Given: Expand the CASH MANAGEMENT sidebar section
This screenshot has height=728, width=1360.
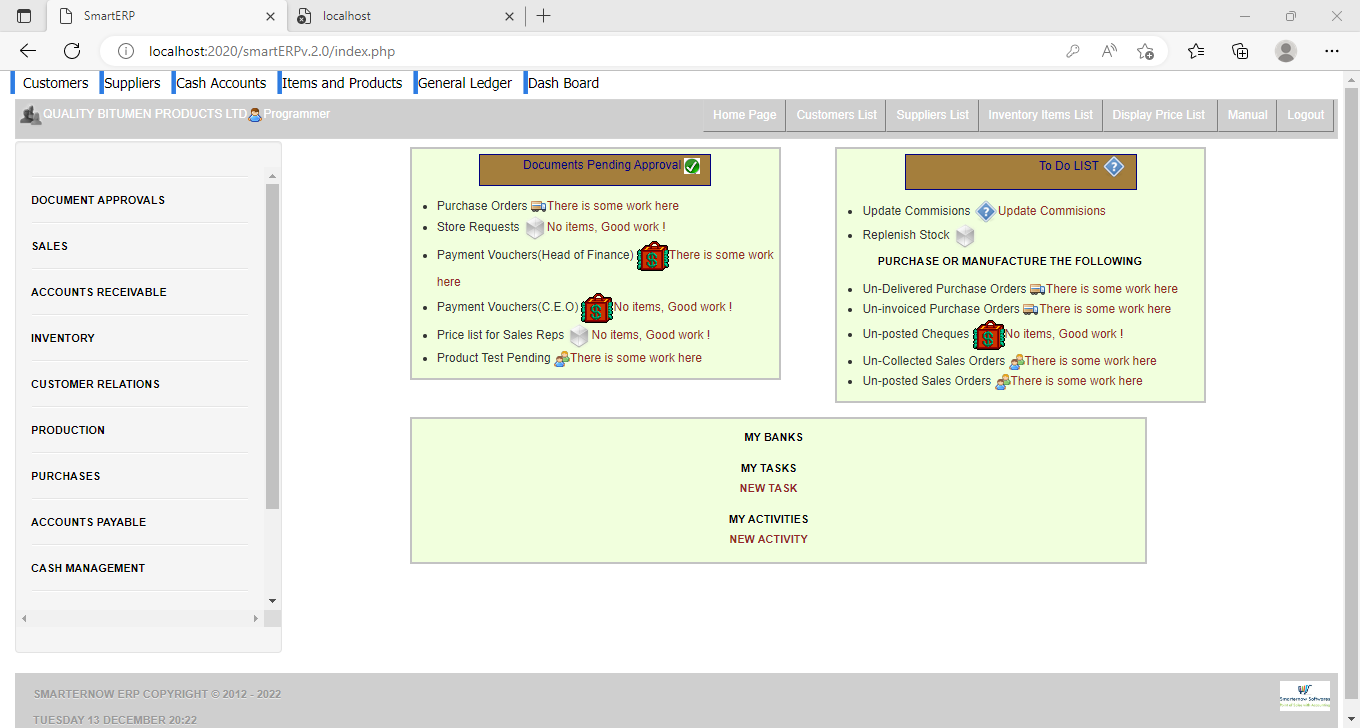Looking at the screenshot, I should point(88,568).
